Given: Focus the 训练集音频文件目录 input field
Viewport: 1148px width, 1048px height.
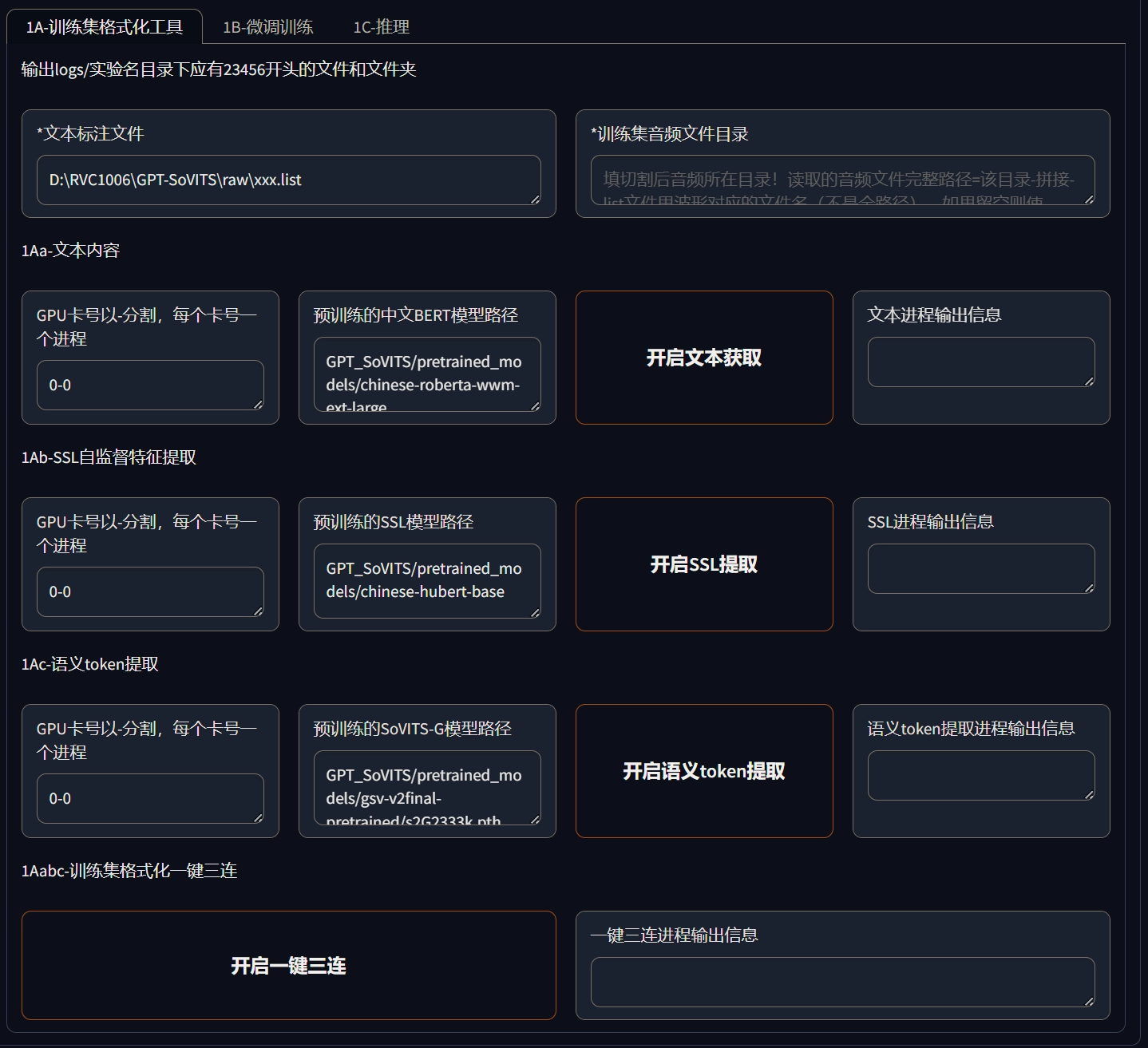Looking at the screenshot, I should (842, 180).
